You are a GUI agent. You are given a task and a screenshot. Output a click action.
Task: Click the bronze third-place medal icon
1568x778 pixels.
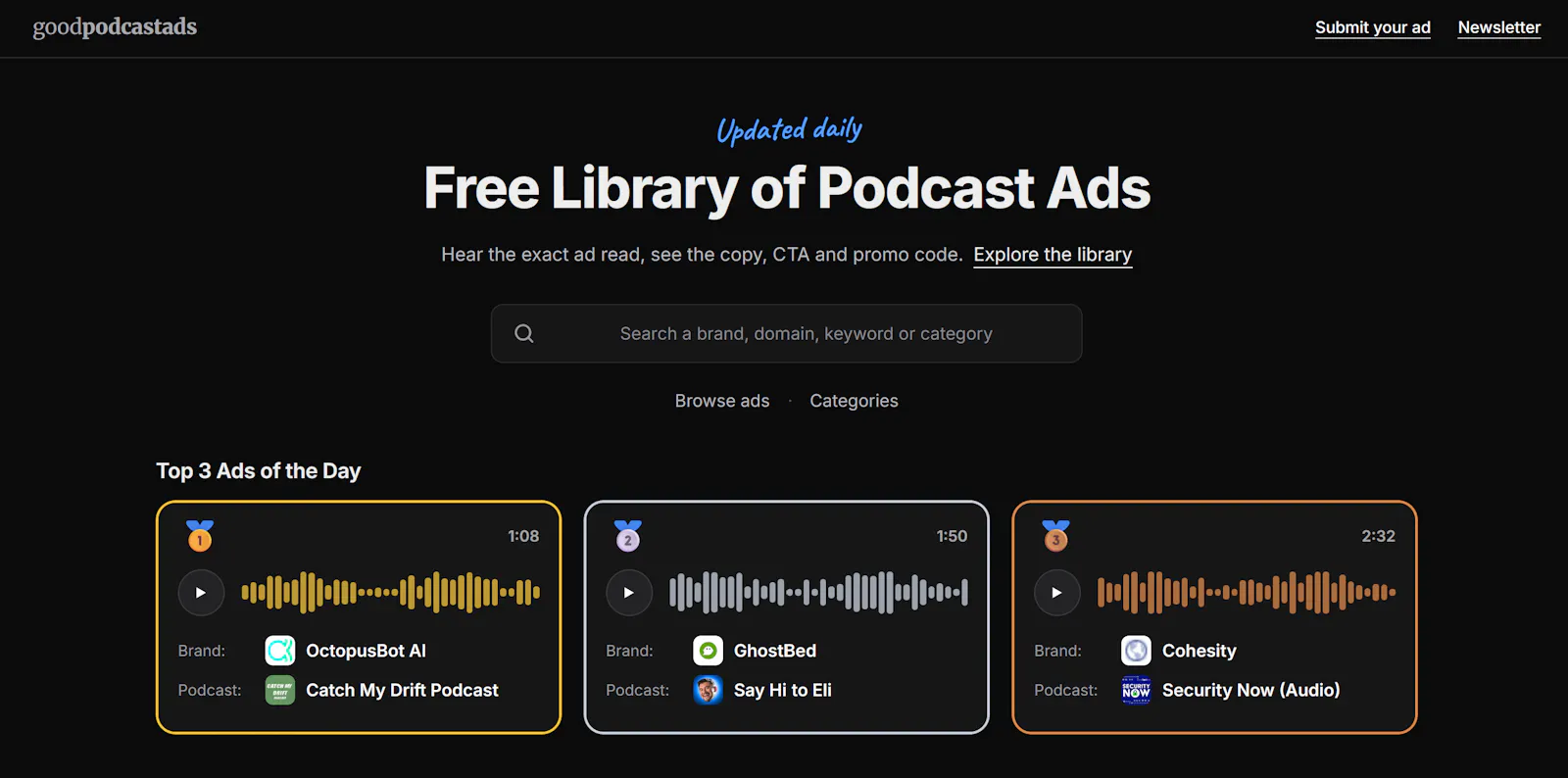(1056, 536)
